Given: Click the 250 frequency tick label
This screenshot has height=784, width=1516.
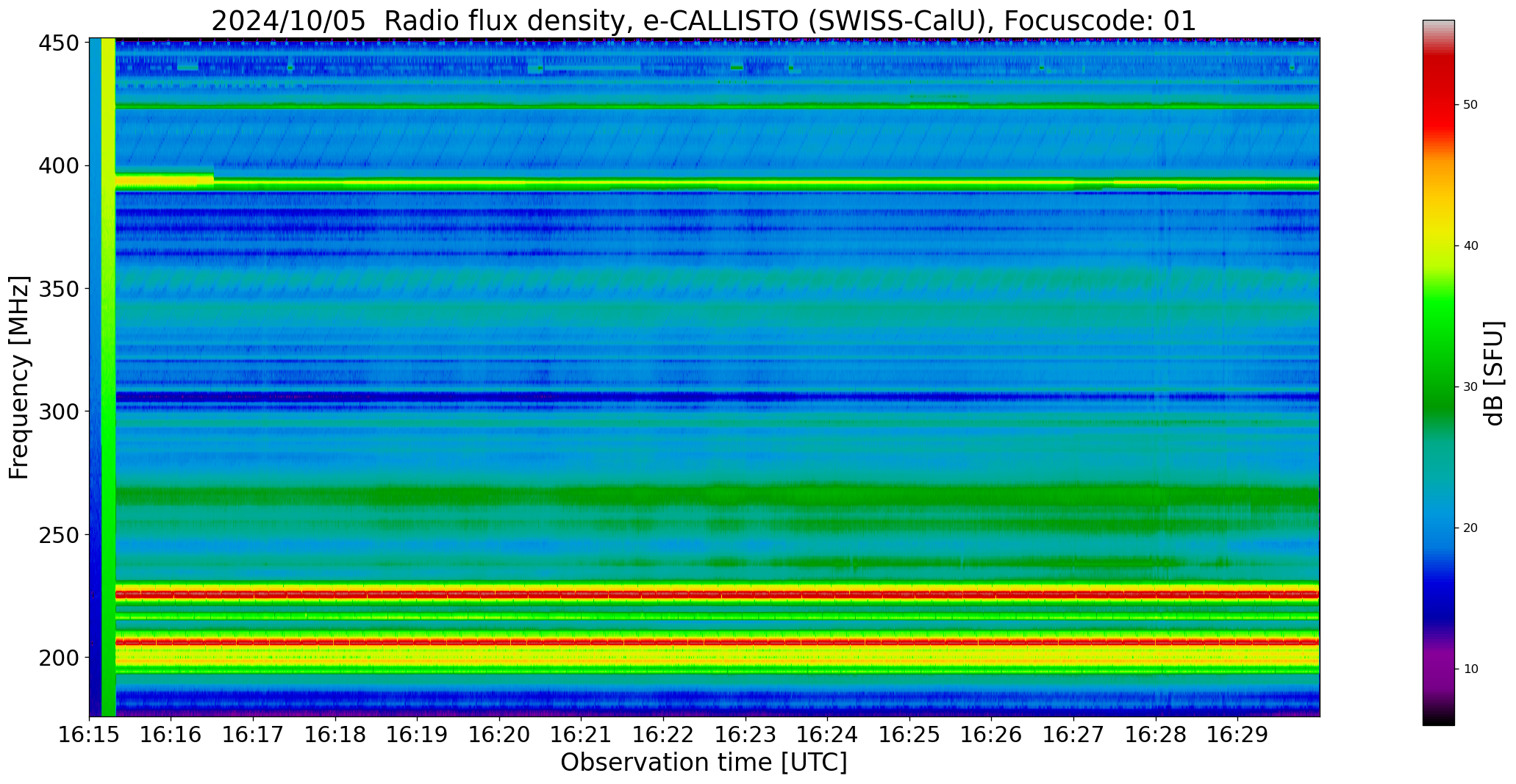Looking at the screenshot, I should [x=58, y=535].
